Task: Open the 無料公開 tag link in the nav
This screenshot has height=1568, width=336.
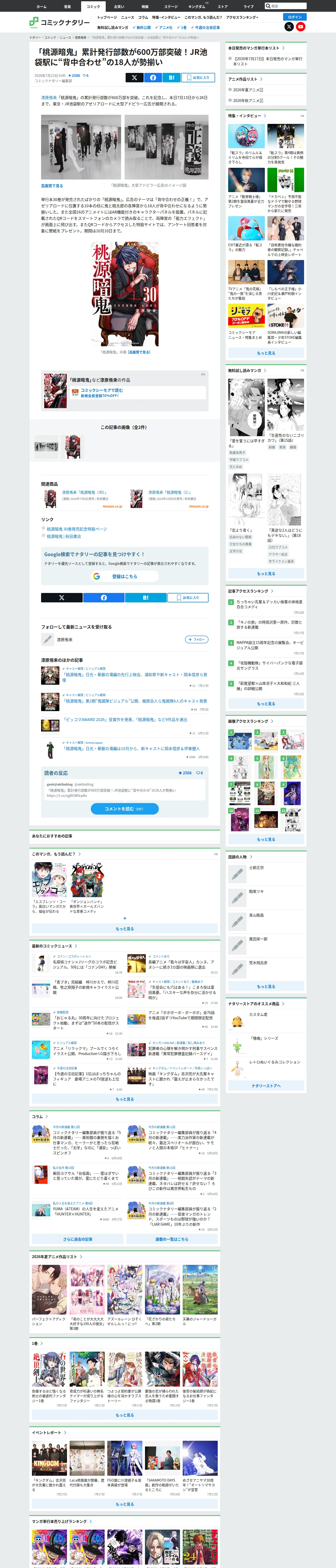Action: (142, 28)
